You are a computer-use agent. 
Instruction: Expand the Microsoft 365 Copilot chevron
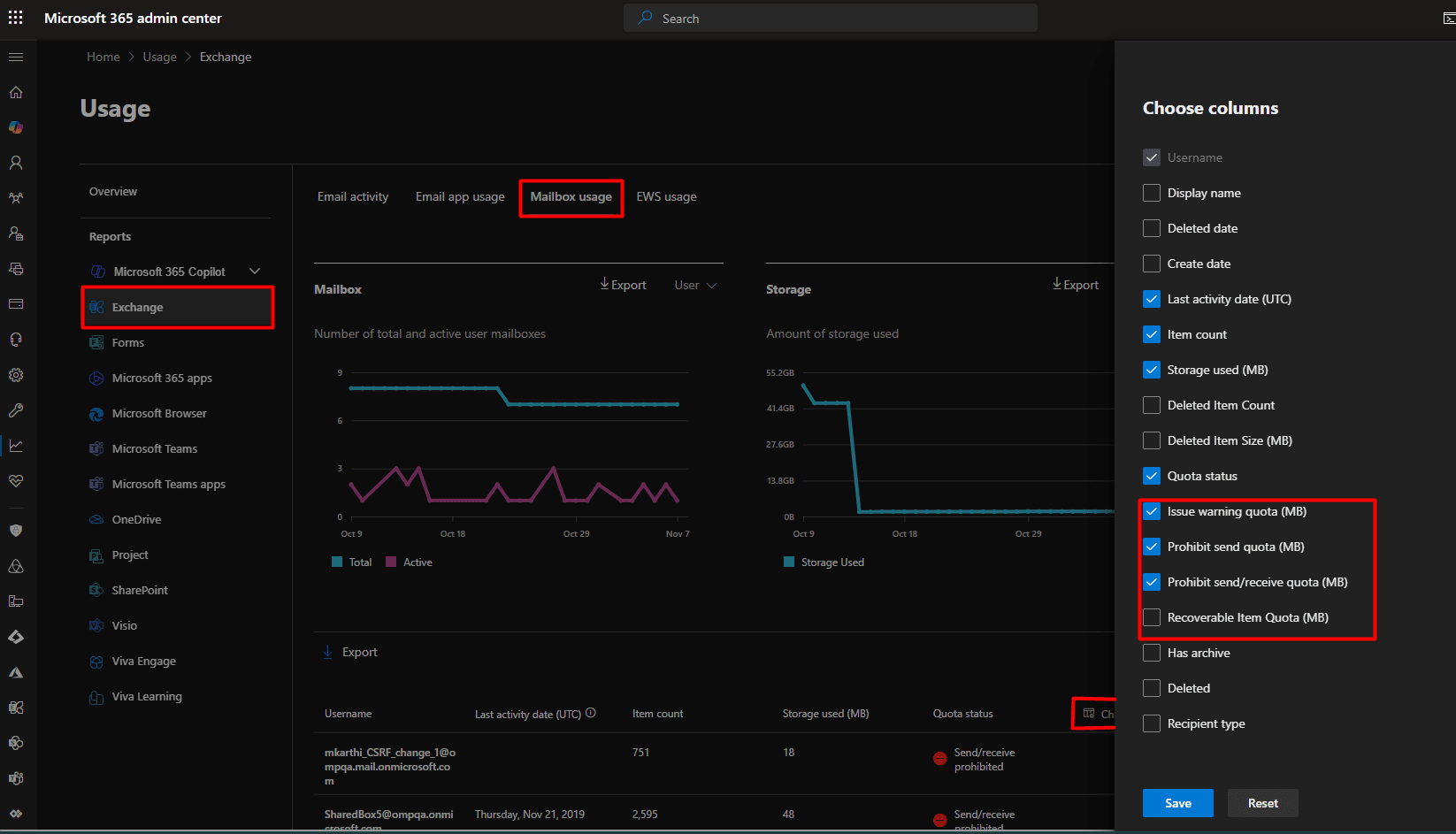point(255,271)
